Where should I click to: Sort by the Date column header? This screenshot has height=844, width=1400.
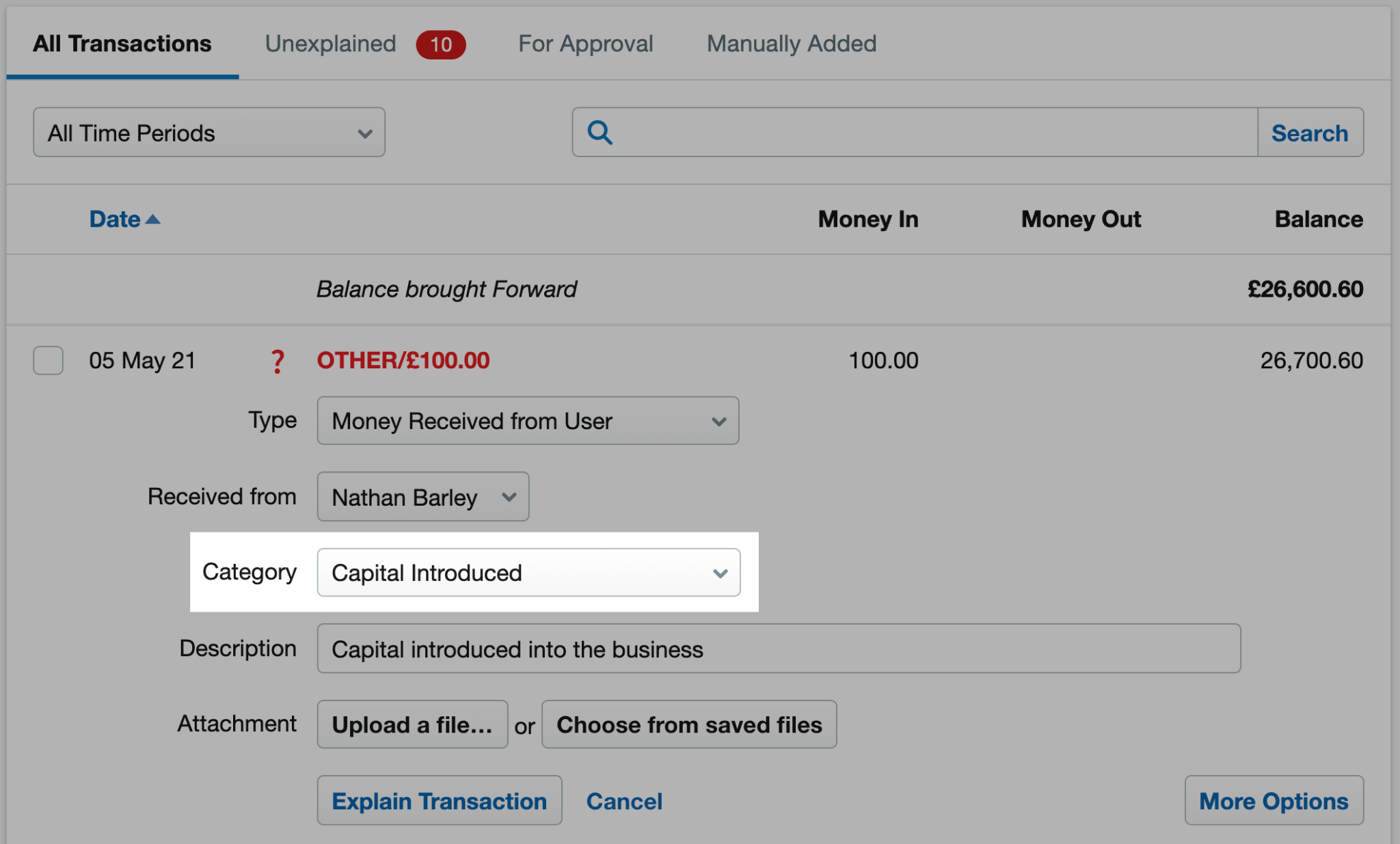tap(115, 219)
